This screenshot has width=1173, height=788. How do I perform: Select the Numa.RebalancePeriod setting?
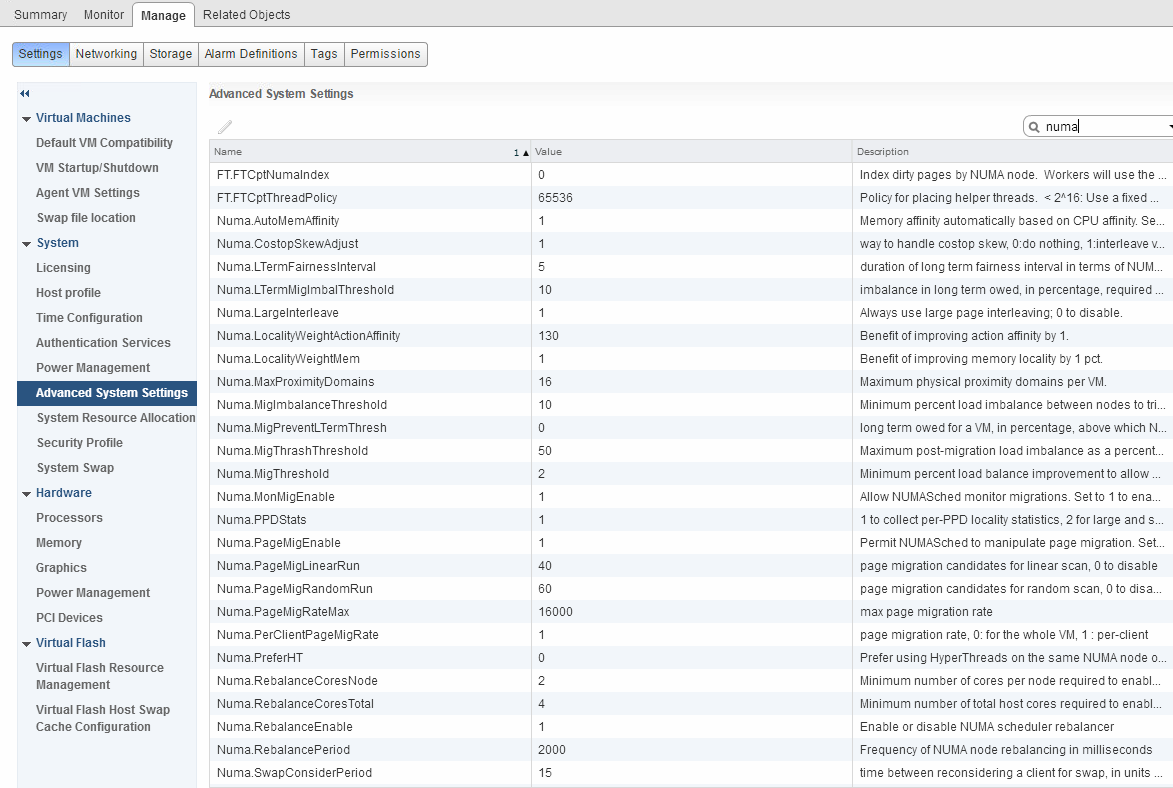(x=691, y=750)
